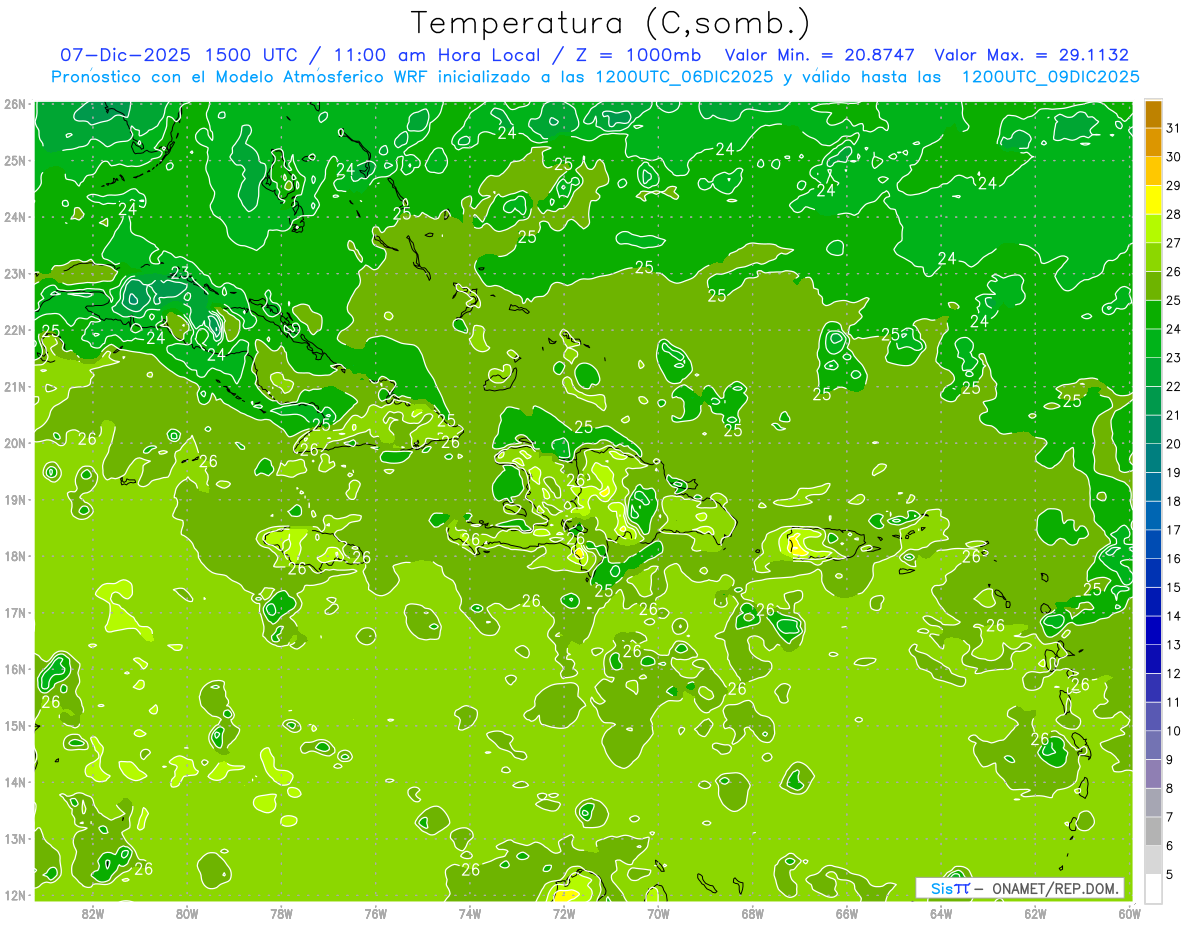Viewport: 1200px width, 927px height.
Task: Click the '70W' longitude axis label
Action: [658, 913]
